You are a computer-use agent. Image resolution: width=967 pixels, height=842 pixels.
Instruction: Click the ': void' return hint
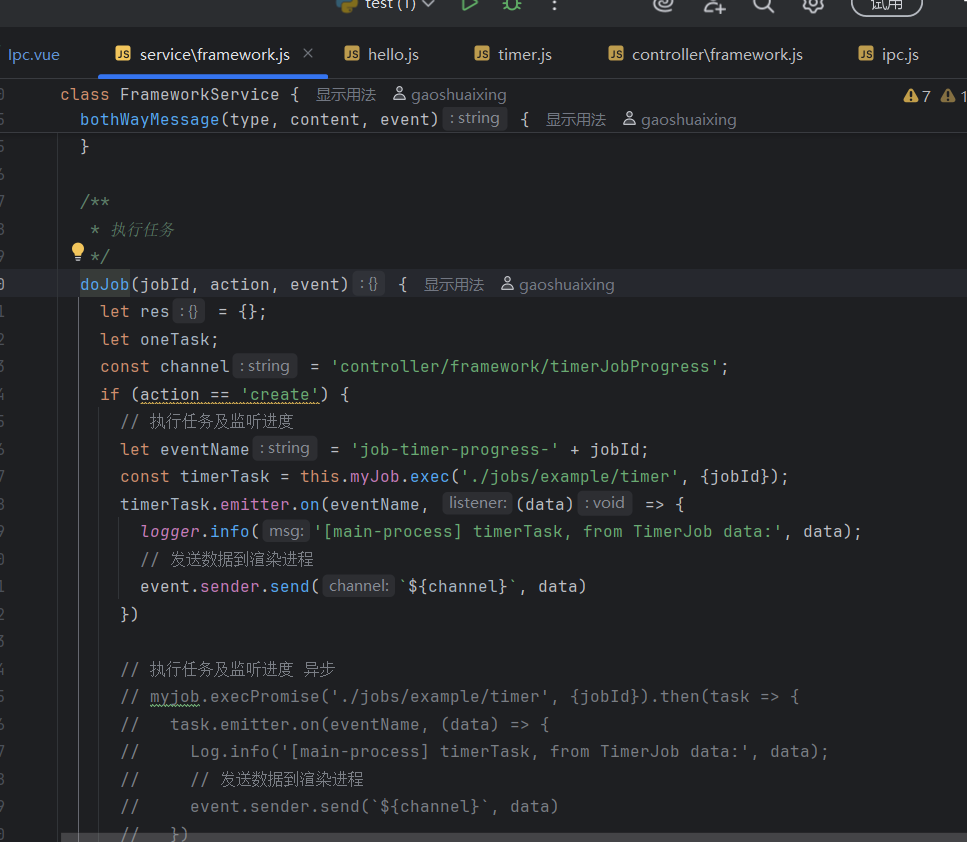[604, 503]
